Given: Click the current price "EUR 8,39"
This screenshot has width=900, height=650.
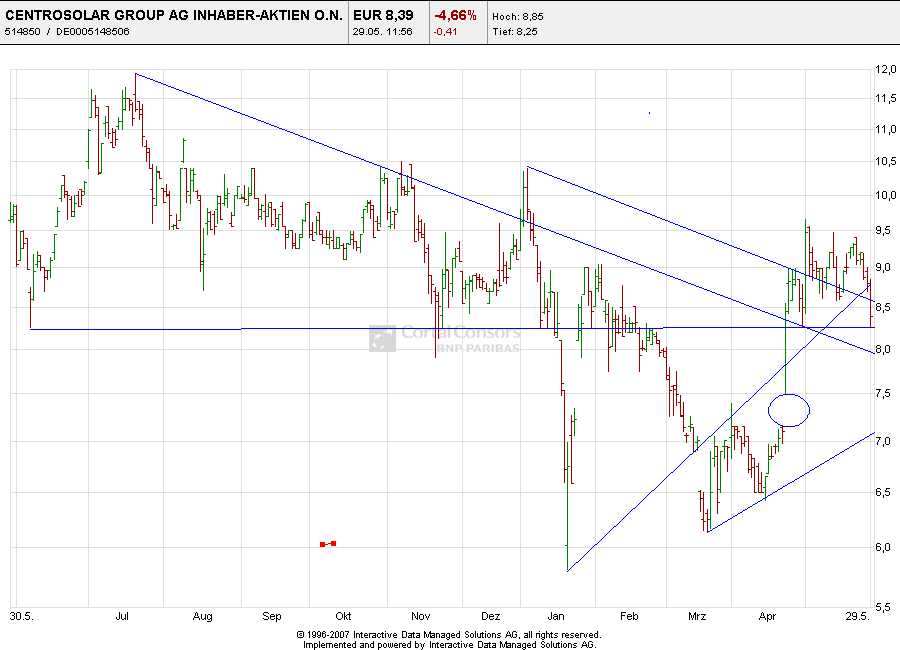Looking at the screenshot, I should tap(383, 16).
